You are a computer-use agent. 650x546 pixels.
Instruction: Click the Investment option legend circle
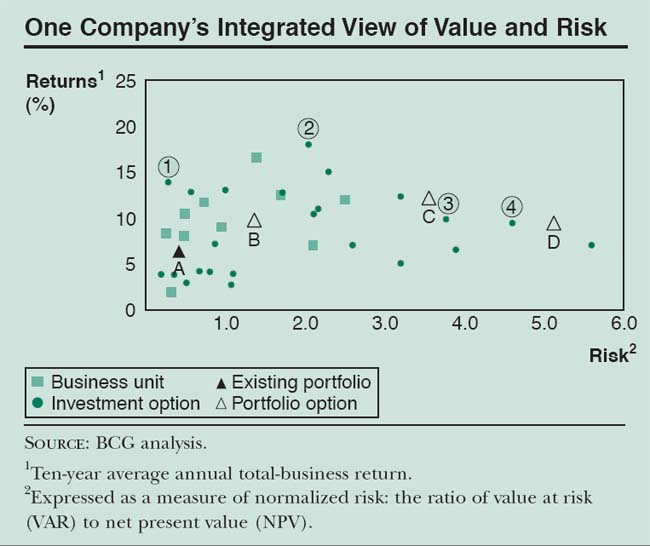click(x=37, y=404)
